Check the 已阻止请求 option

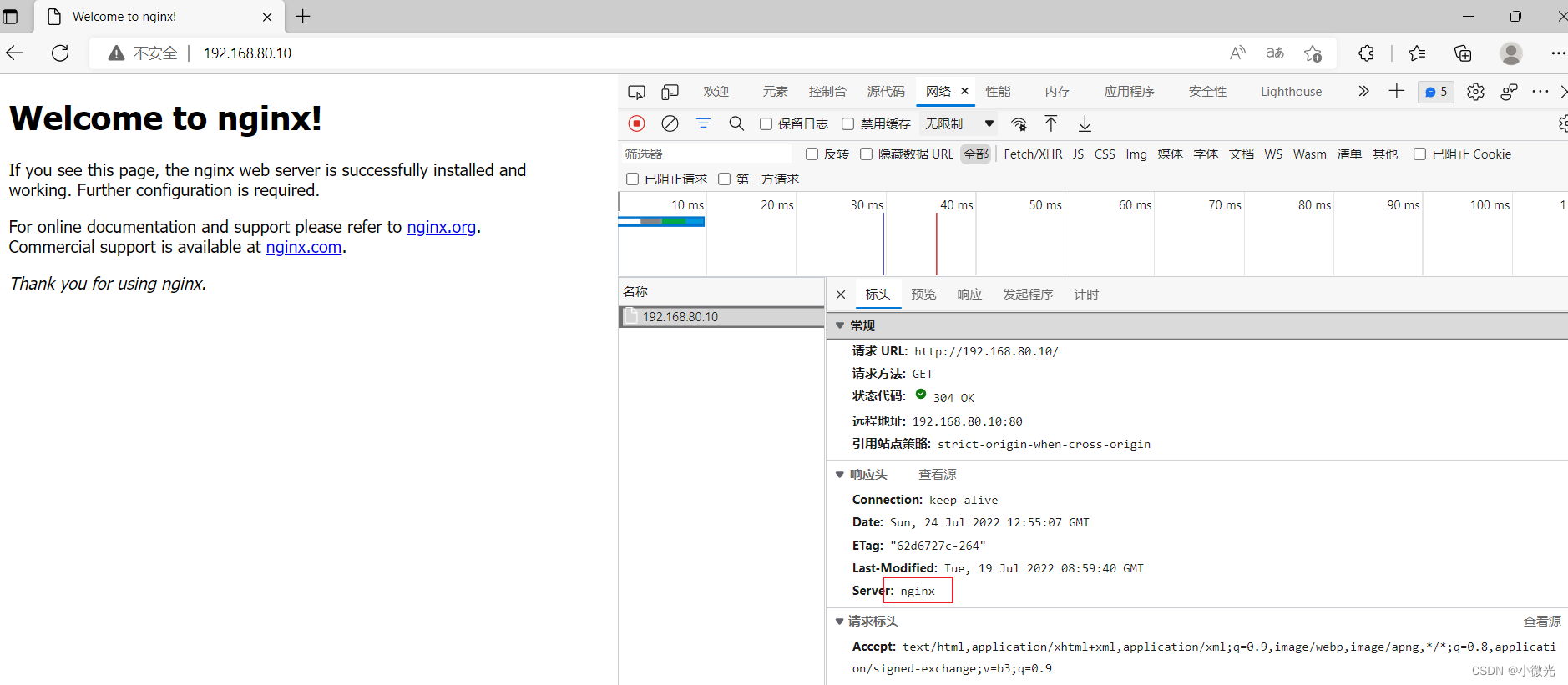[632, 179]
